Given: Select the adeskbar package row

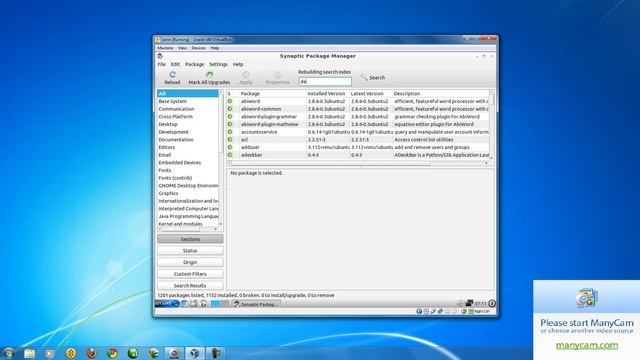Looking at the screenshot, I should click(358, 155).
